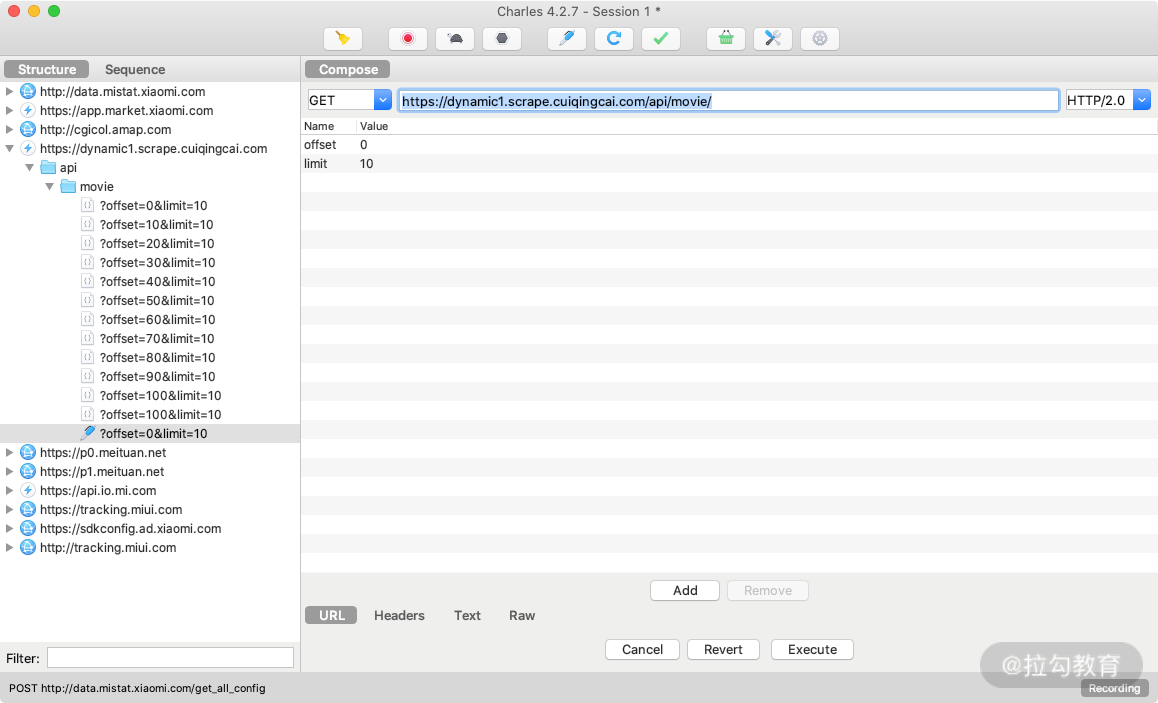Select the ?offset=90&limit=10 request
This screenshot has width=1158, height=703.
(x=157, y=377)
